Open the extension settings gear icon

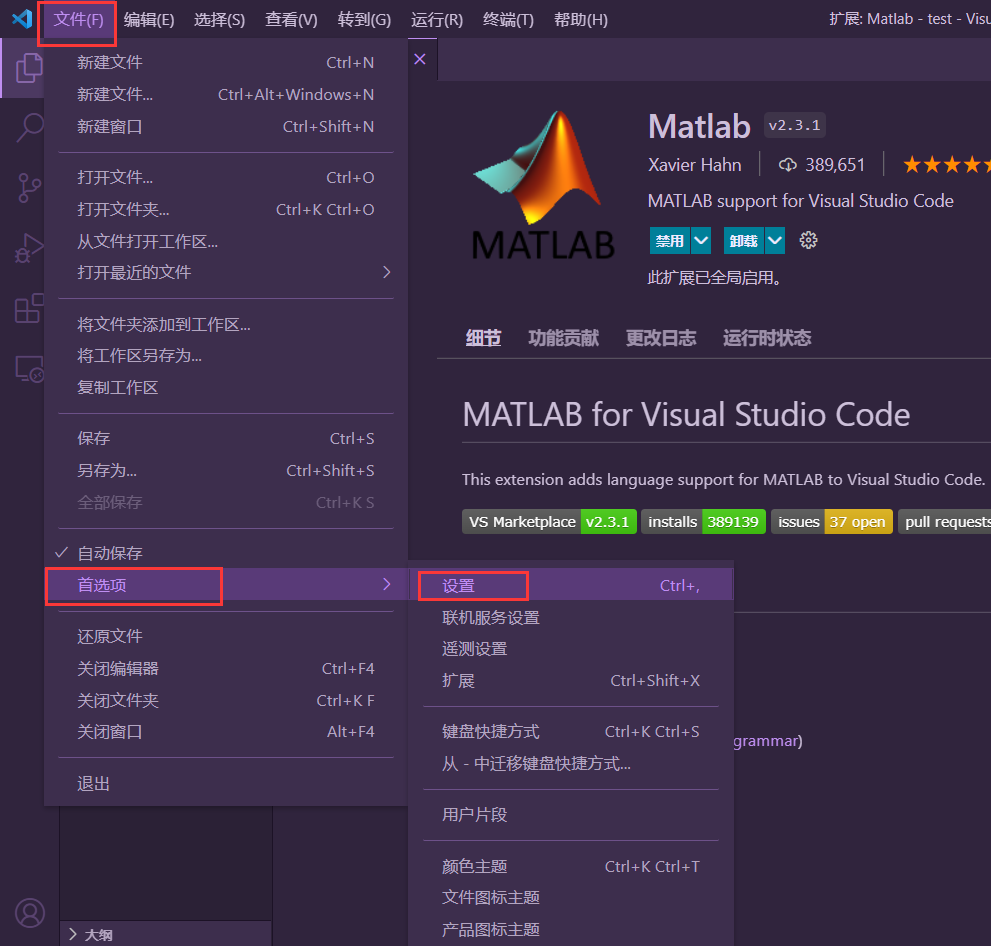(x=808, y=240)
